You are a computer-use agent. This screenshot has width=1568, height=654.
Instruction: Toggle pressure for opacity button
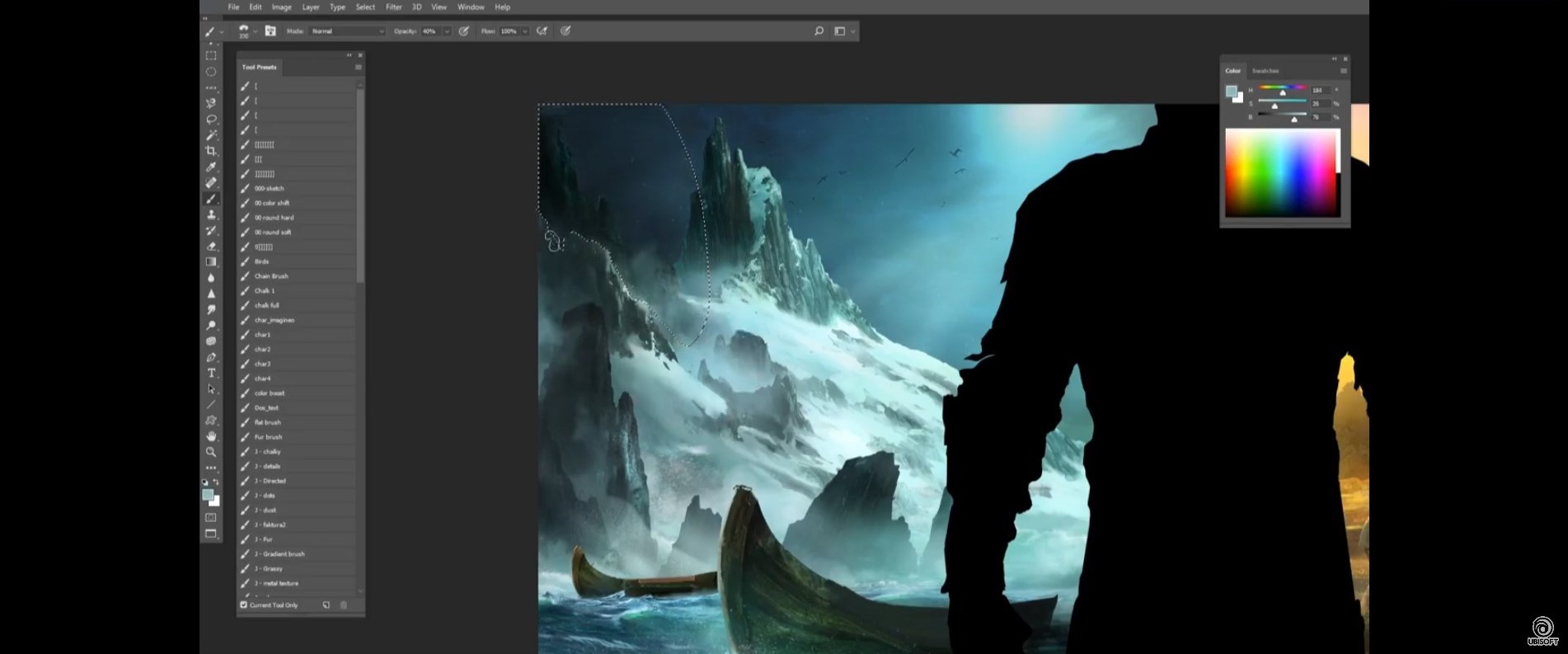point(464,31)
